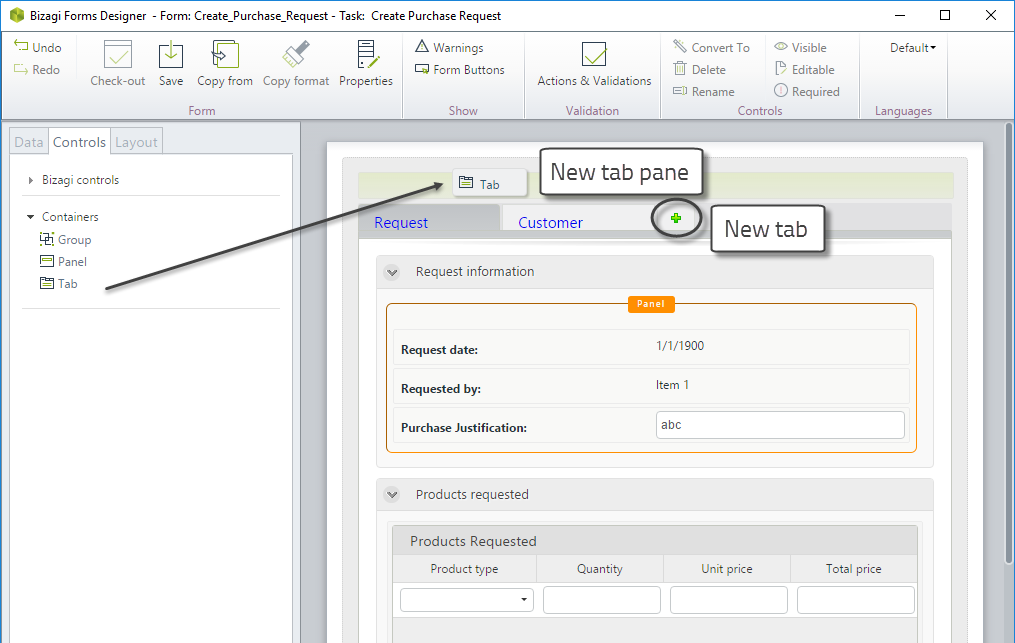
Task: Click the Product type column header
Action: (x=464, y=569)
